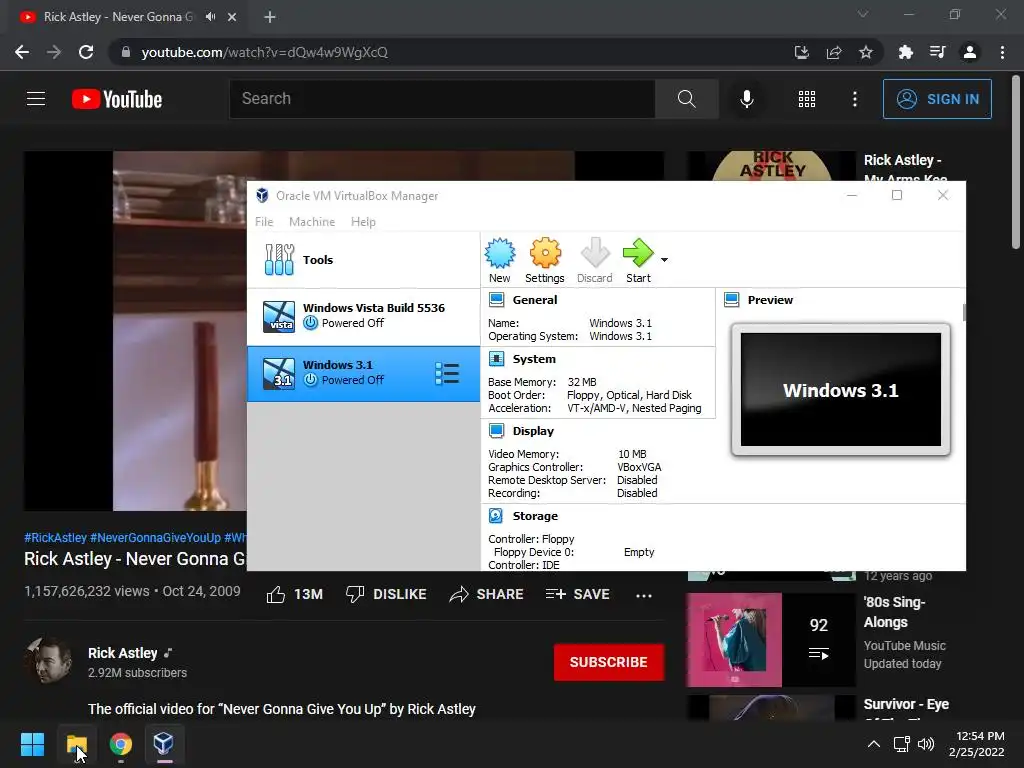Open Chrome three-dot menu
Image resolution: width=1024 pixels, height=768 pixels.
point(1002,52)
